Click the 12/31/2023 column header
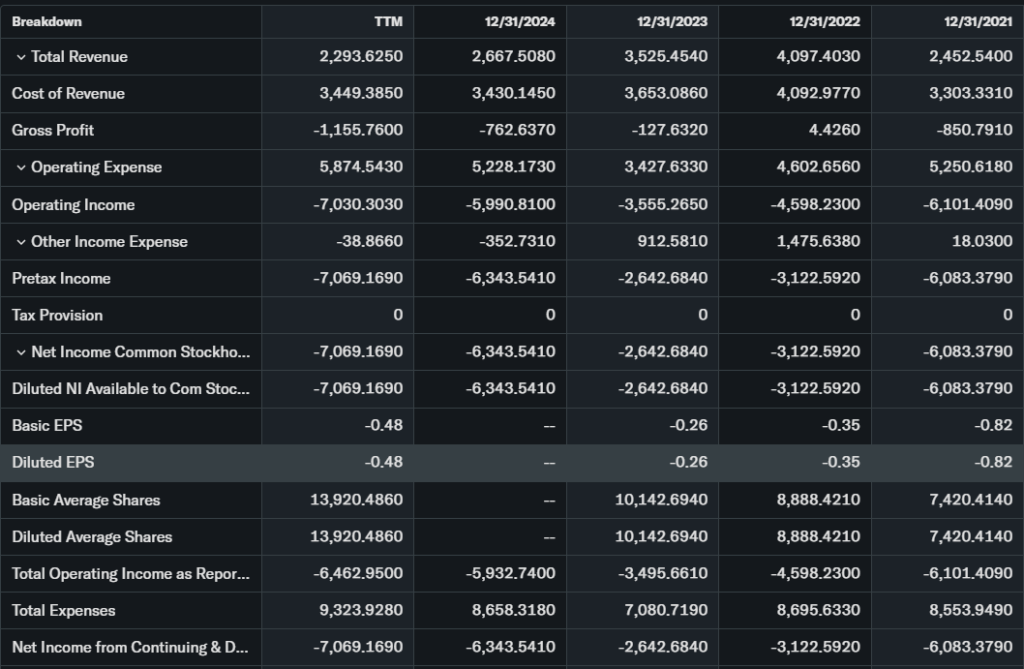 (x=672, y=21)
